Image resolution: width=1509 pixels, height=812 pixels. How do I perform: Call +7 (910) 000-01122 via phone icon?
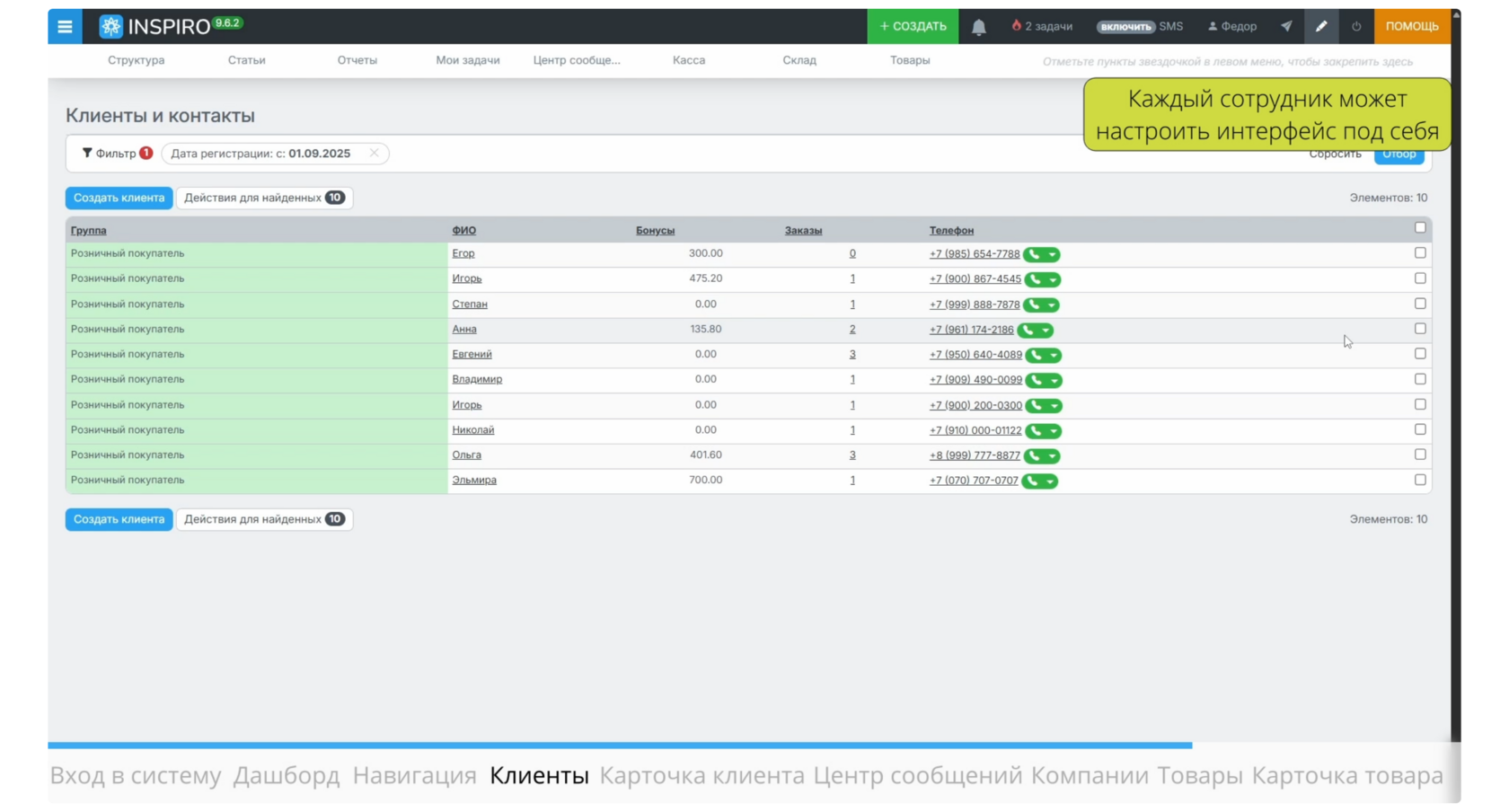click(1036, 431)
